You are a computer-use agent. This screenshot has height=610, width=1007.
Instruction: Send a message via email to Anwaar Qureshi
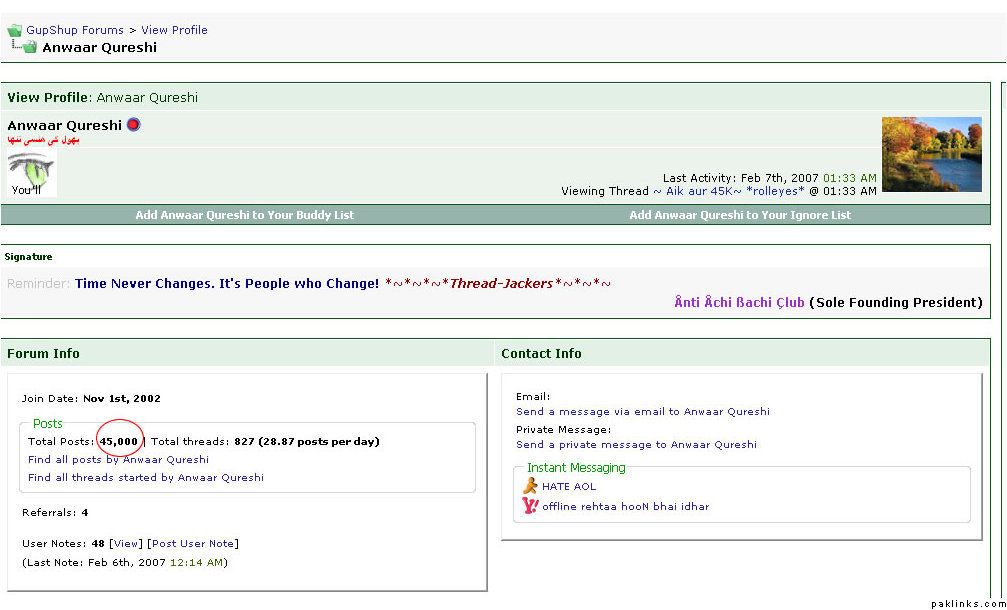pos(643,412)
